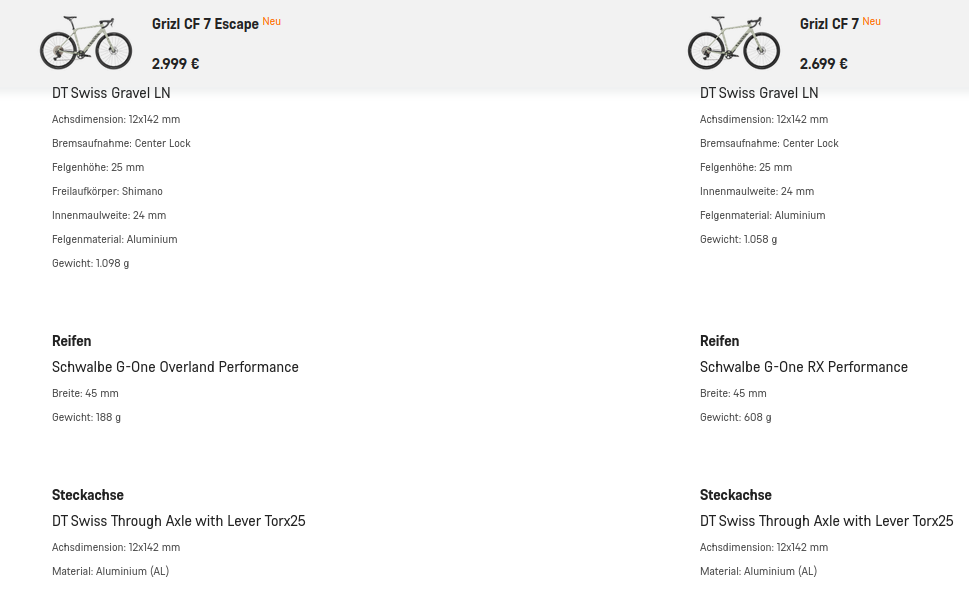
Task: Click Material: Aluminium (AL) under Escape Steckachse
Action: tap(110, 572)
